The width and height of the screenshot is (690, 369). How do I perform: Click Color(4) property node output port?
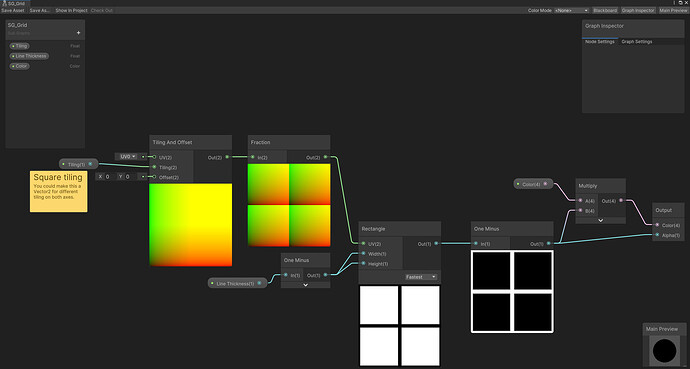point(545,184)
